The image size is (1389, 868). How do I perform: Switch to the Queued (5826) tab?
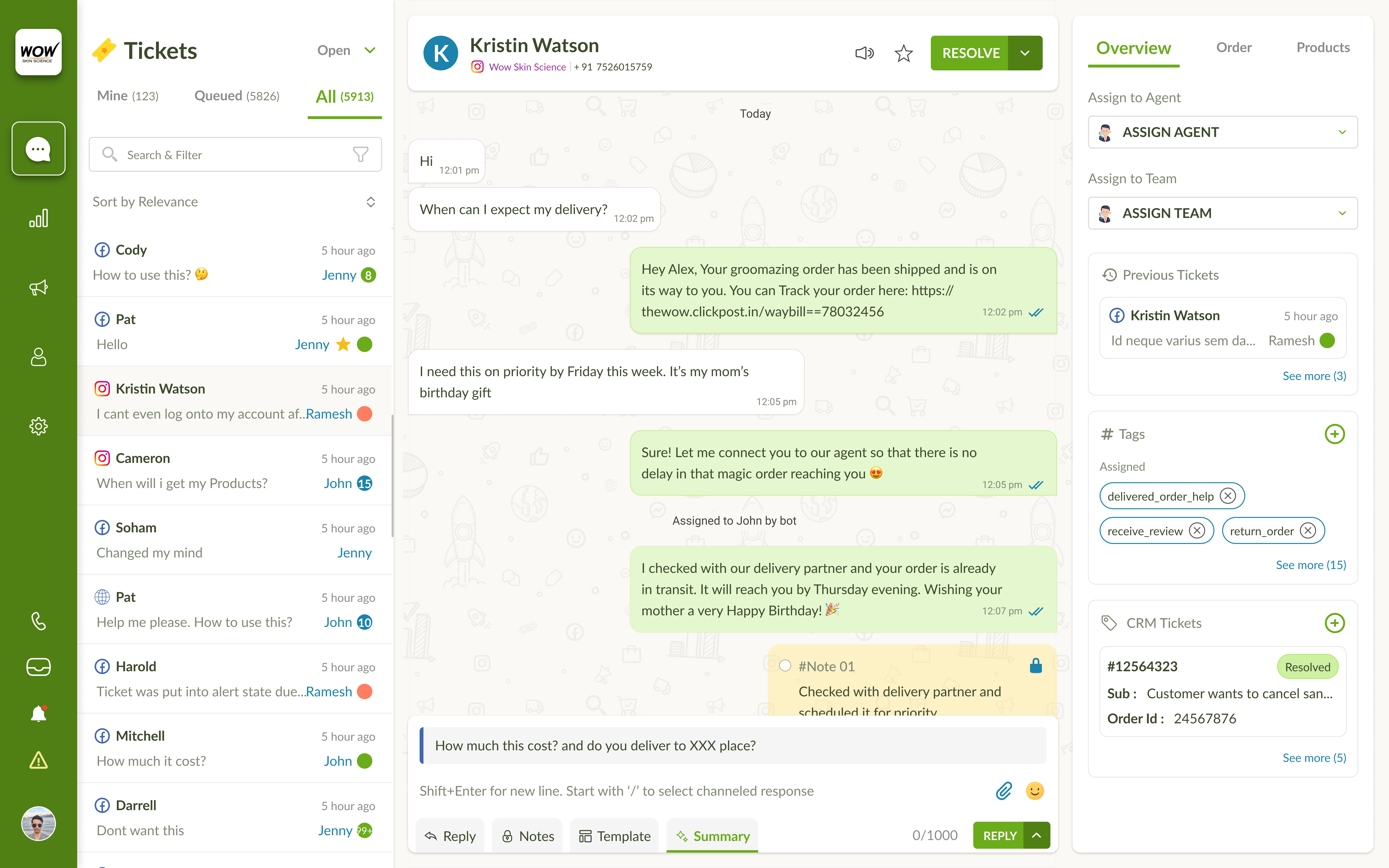[x=237, y=96]
